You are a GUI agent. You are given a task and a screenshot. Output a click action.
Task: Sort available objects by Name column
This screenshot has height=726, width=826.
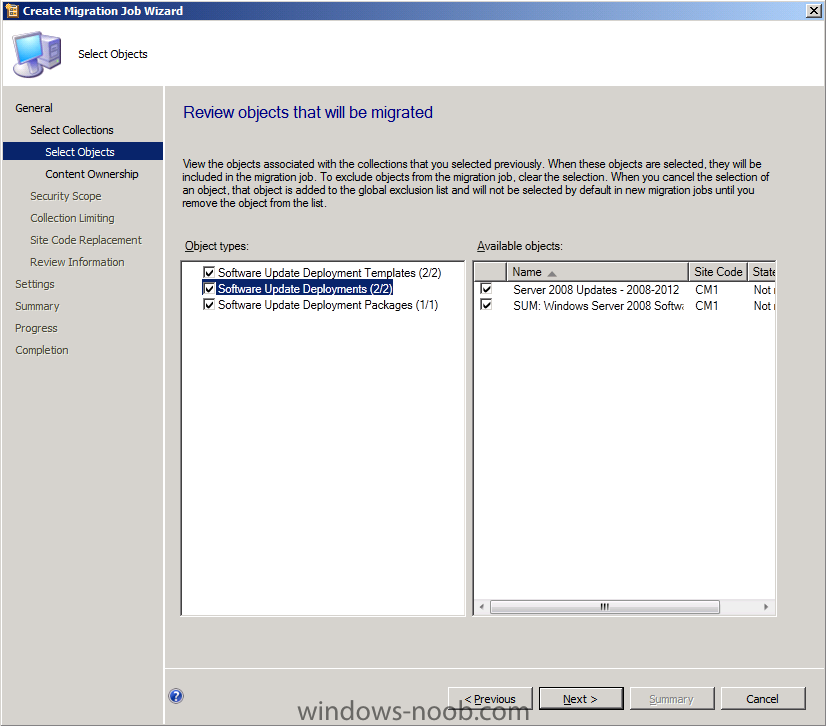597,272
